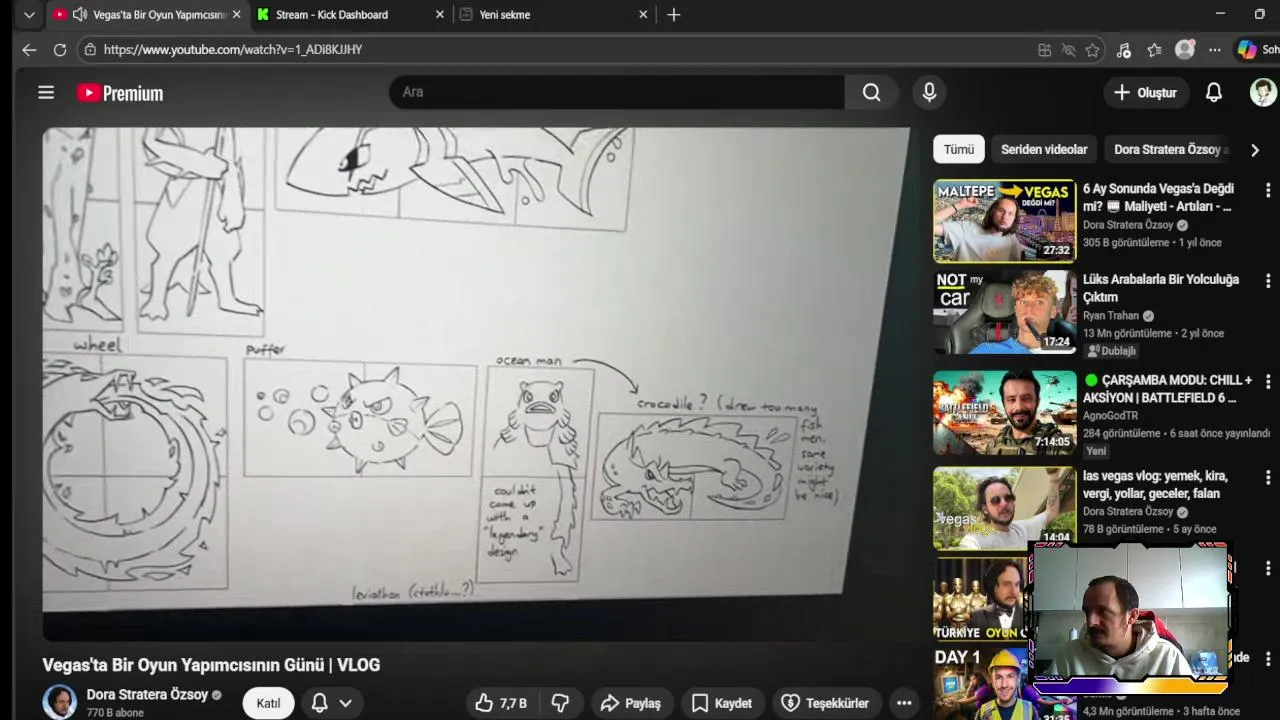The height and width of the screenshot is (720, 1280).
Task: Open options for the 'Maltepe Vegas' video
Action: tap(1268, 190)
